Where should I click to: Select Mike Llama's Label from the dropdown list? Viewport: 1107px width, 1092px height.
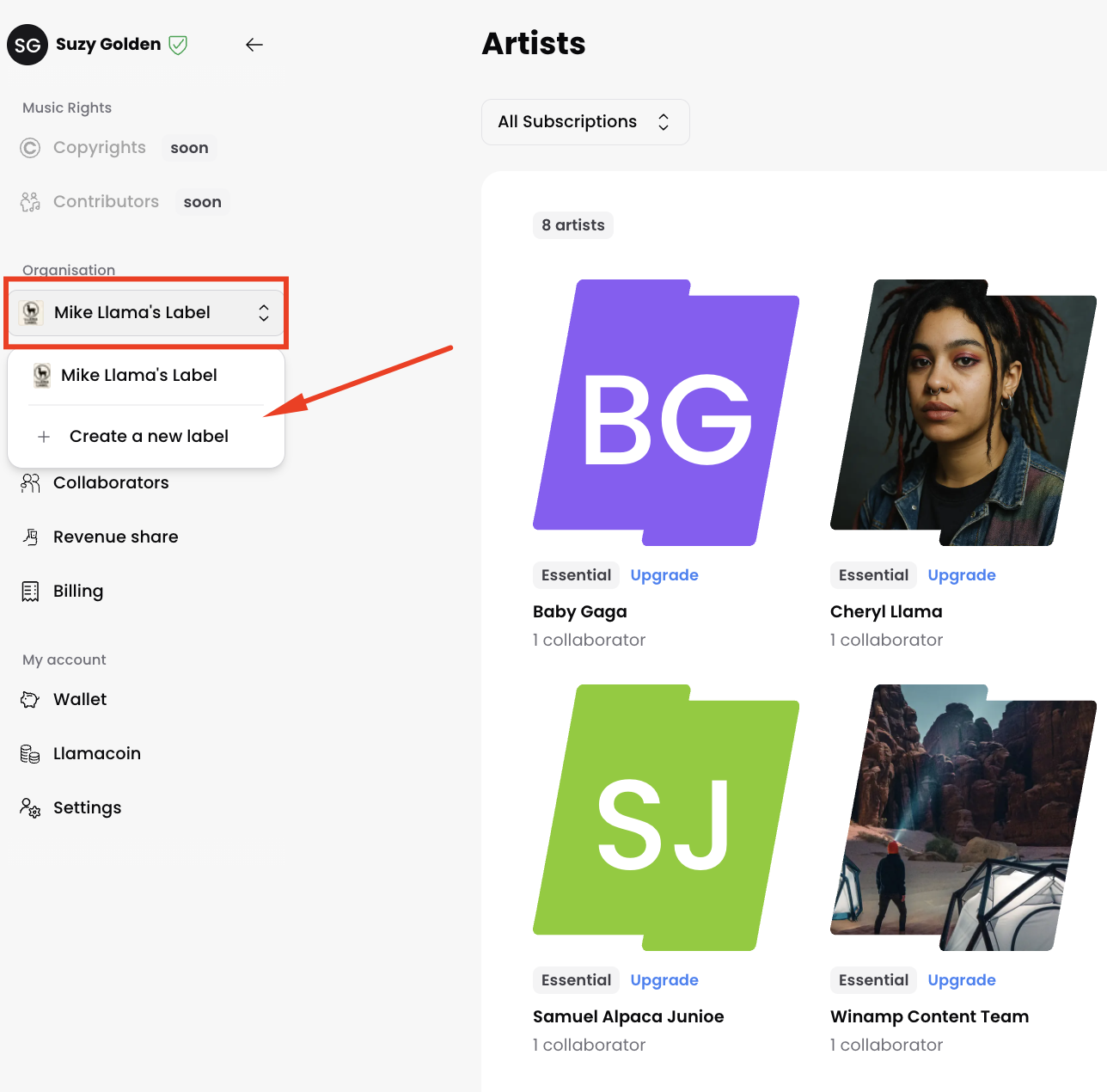pos(139,376)
